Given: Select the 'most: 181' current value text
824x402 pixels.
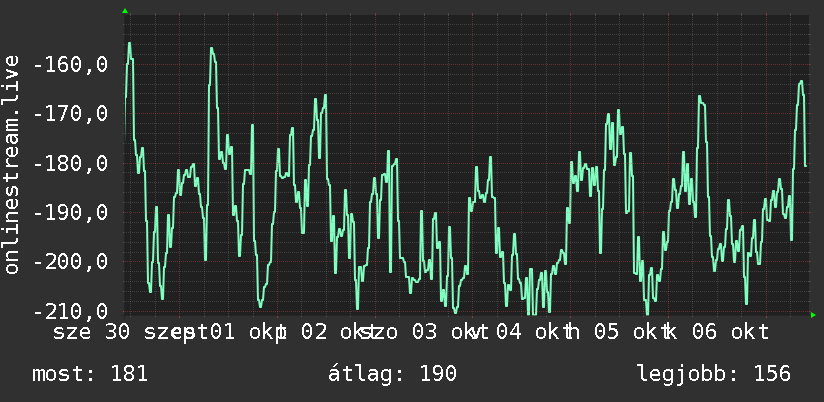Looking at the screenshot, I should (90, 374).
